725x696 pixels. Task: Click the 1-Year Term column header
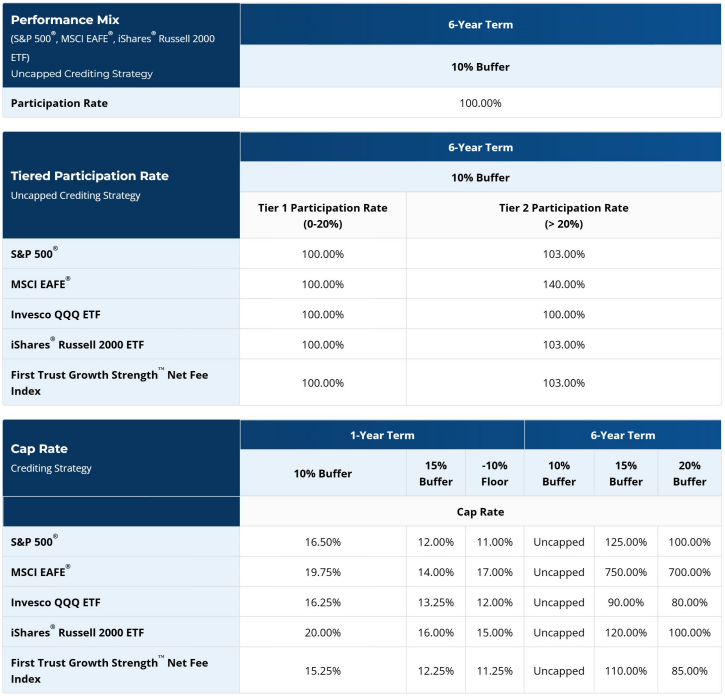pos(382,435)
